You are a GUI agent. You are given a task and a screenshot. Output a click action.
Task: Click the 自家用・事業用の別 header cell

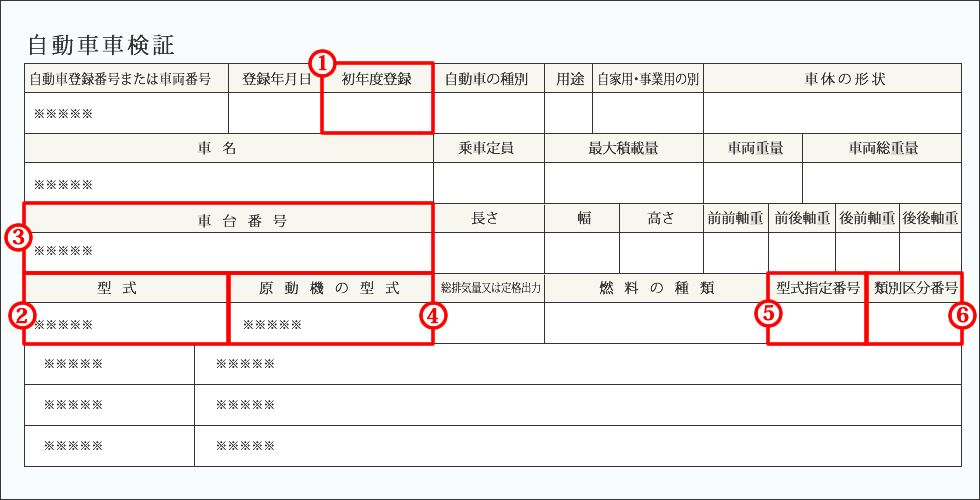pyautogui.click(x=648, y=79)
